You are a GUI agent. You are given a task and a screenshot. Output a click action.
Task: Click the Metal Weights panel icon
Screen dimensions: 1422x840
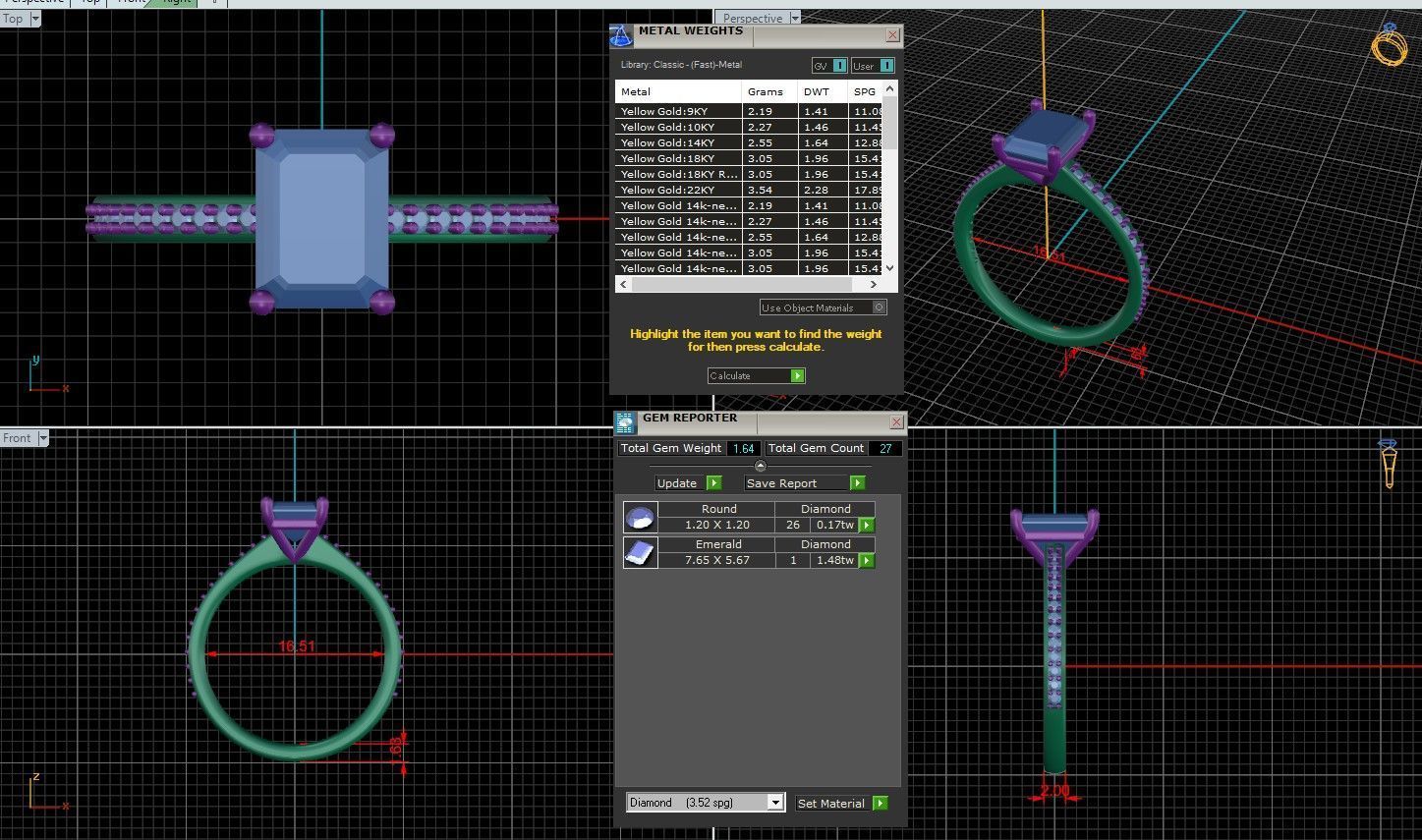[x=621, y=36]
